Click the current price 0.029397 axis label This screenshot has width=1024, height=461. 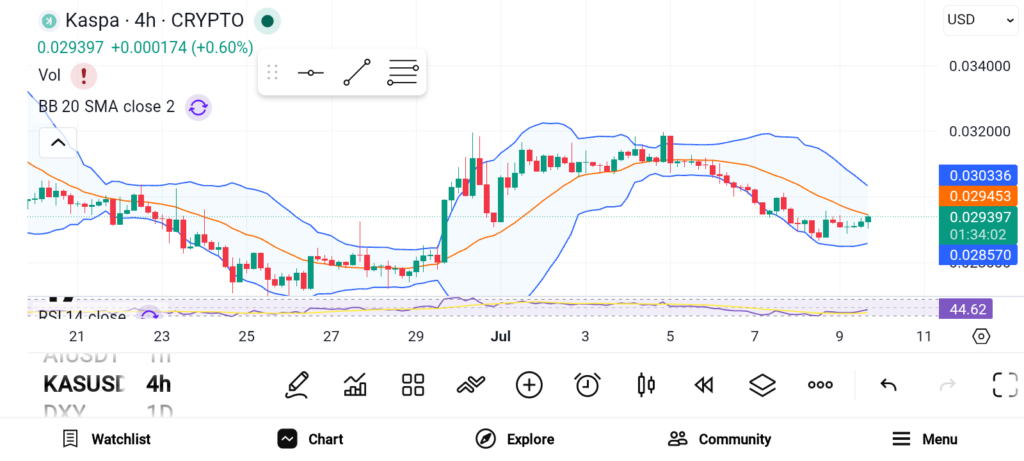pyautogui.click(x=978, y=217)
